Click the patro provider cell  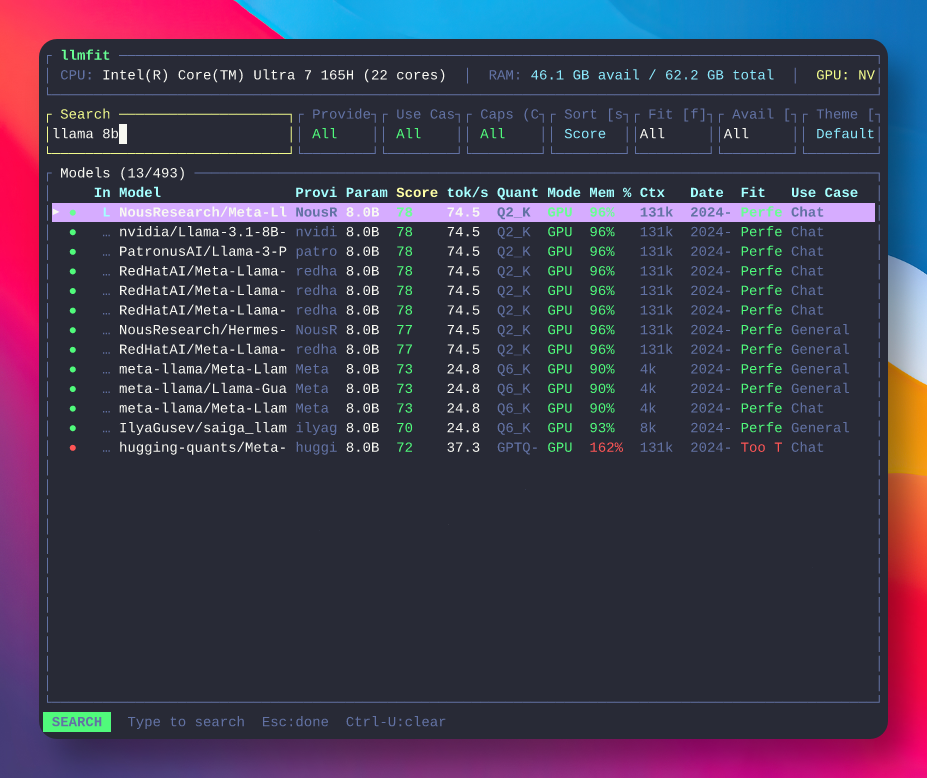coord(316,251)
